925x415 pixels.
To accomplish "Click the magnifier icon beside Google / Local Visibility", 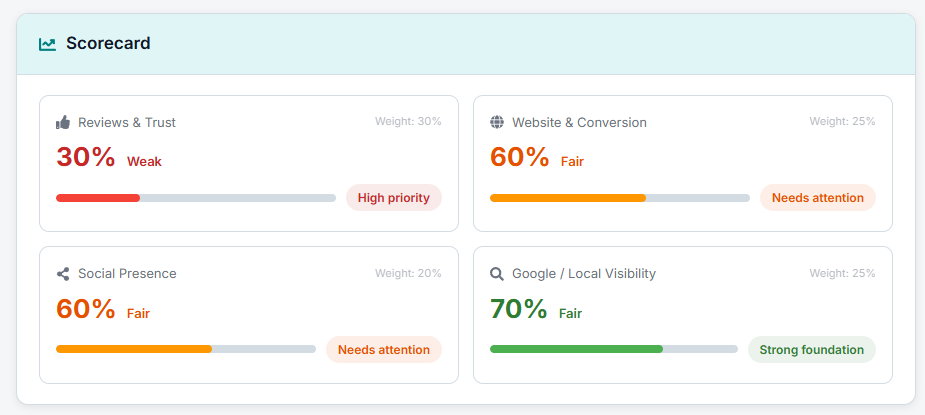I will (x=497, y=274).
